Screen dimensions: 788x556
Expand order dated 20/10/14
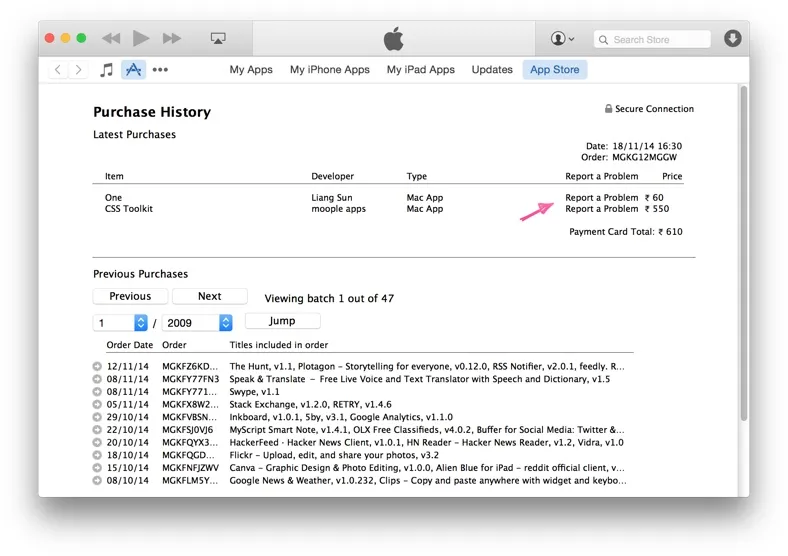97,442
